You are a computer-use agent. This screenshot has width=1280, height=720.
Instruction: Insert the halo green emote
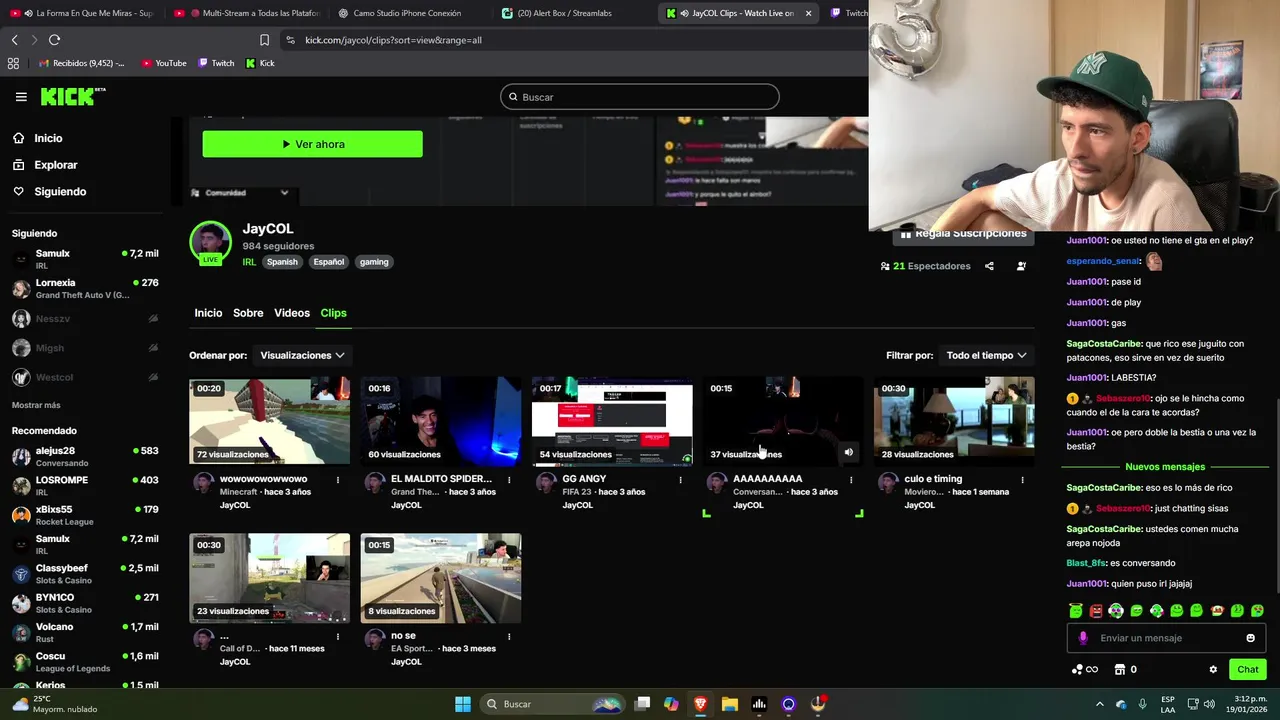point(1076,610)
